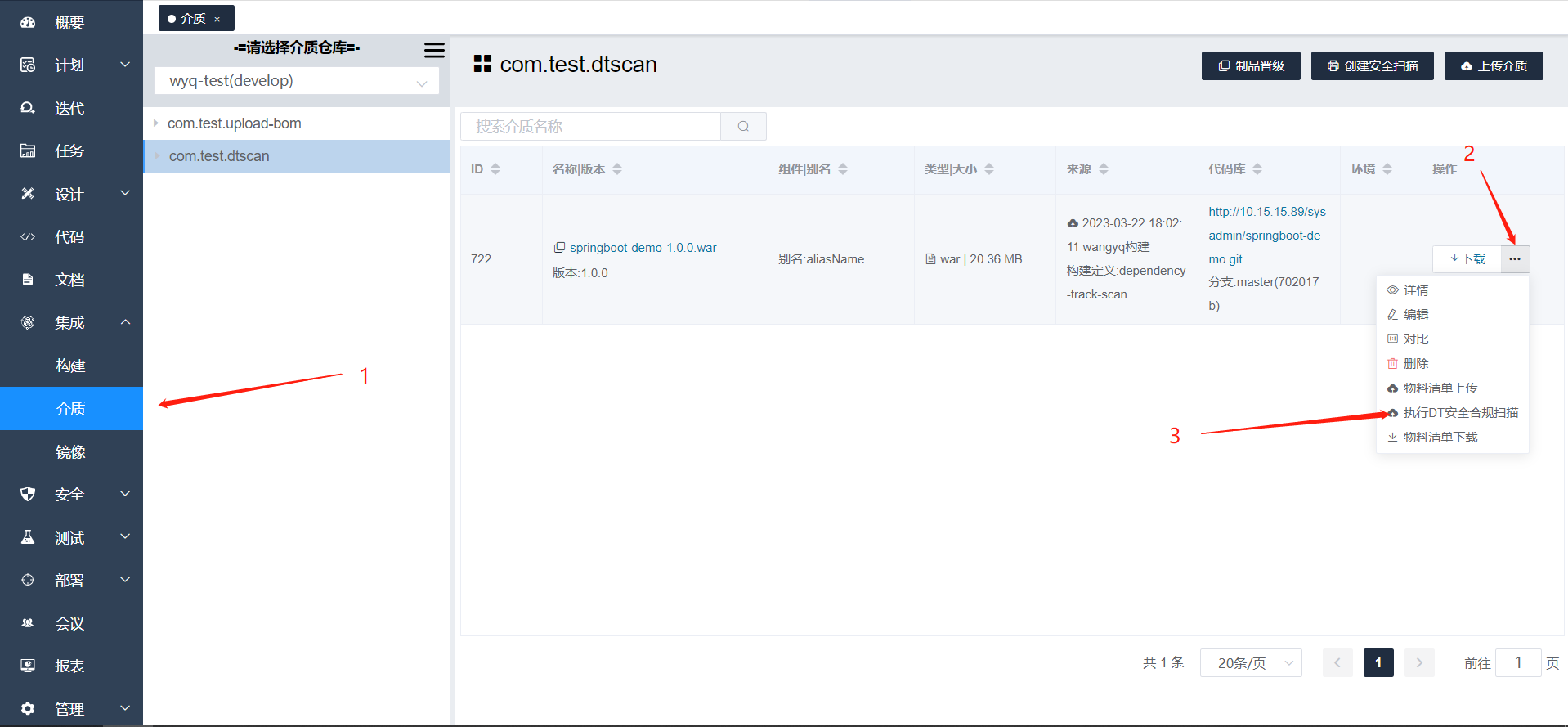The height and width of the screenshot is (727, 1568).
Task: Open the 20条/页 page size dropdown
Action: pos(1250,663)
